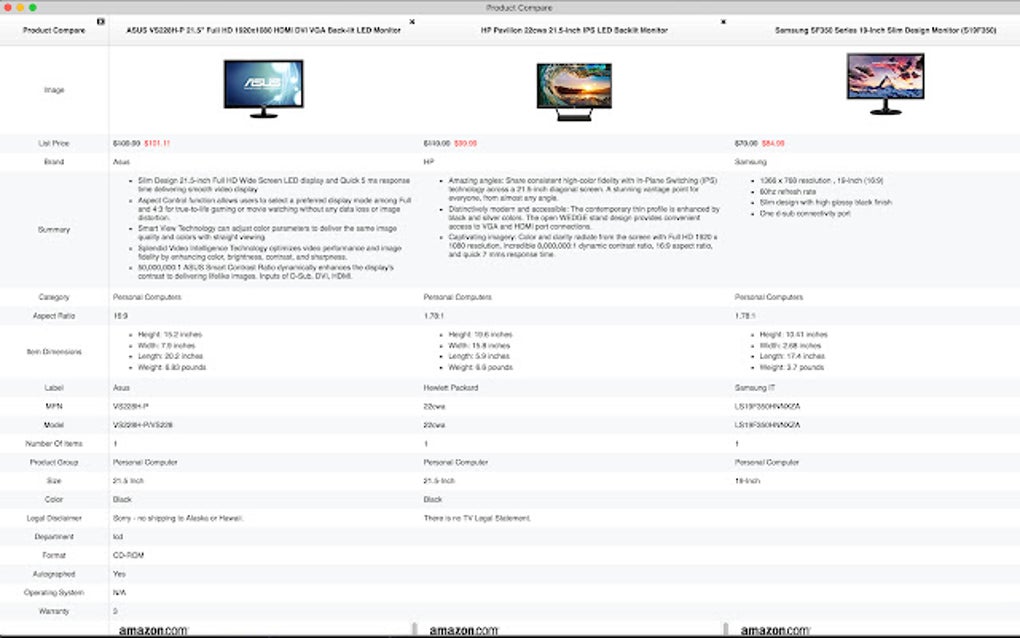1020x638 pixels.
Task: Remove HP Pavilion 22cwa from the comparison
Action: [723, 20]
